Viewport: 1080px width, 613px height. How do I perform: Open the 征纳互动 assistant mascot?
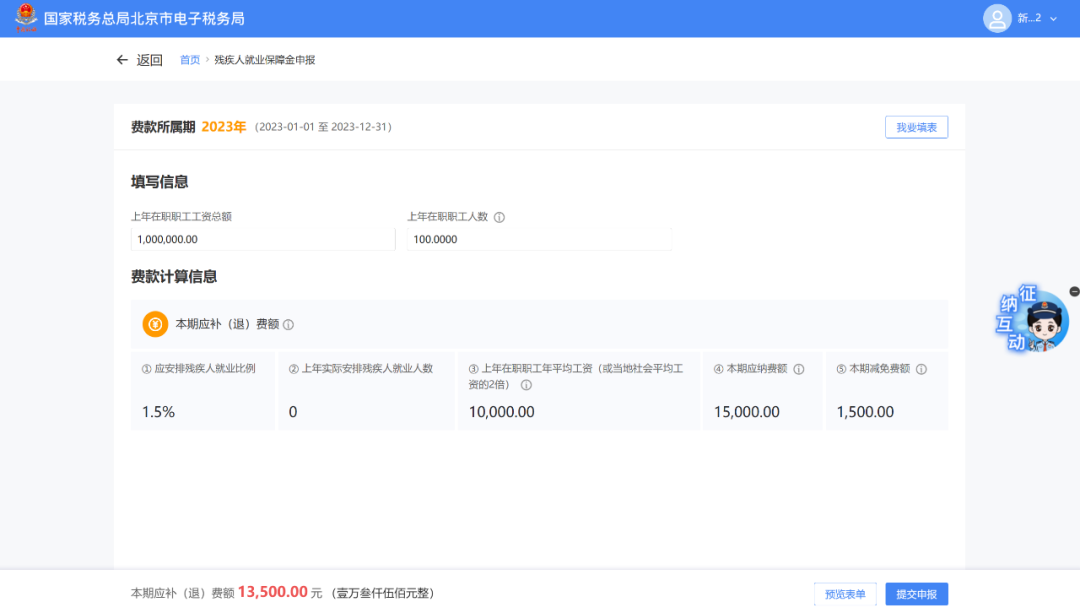[x=1033, y=320]
